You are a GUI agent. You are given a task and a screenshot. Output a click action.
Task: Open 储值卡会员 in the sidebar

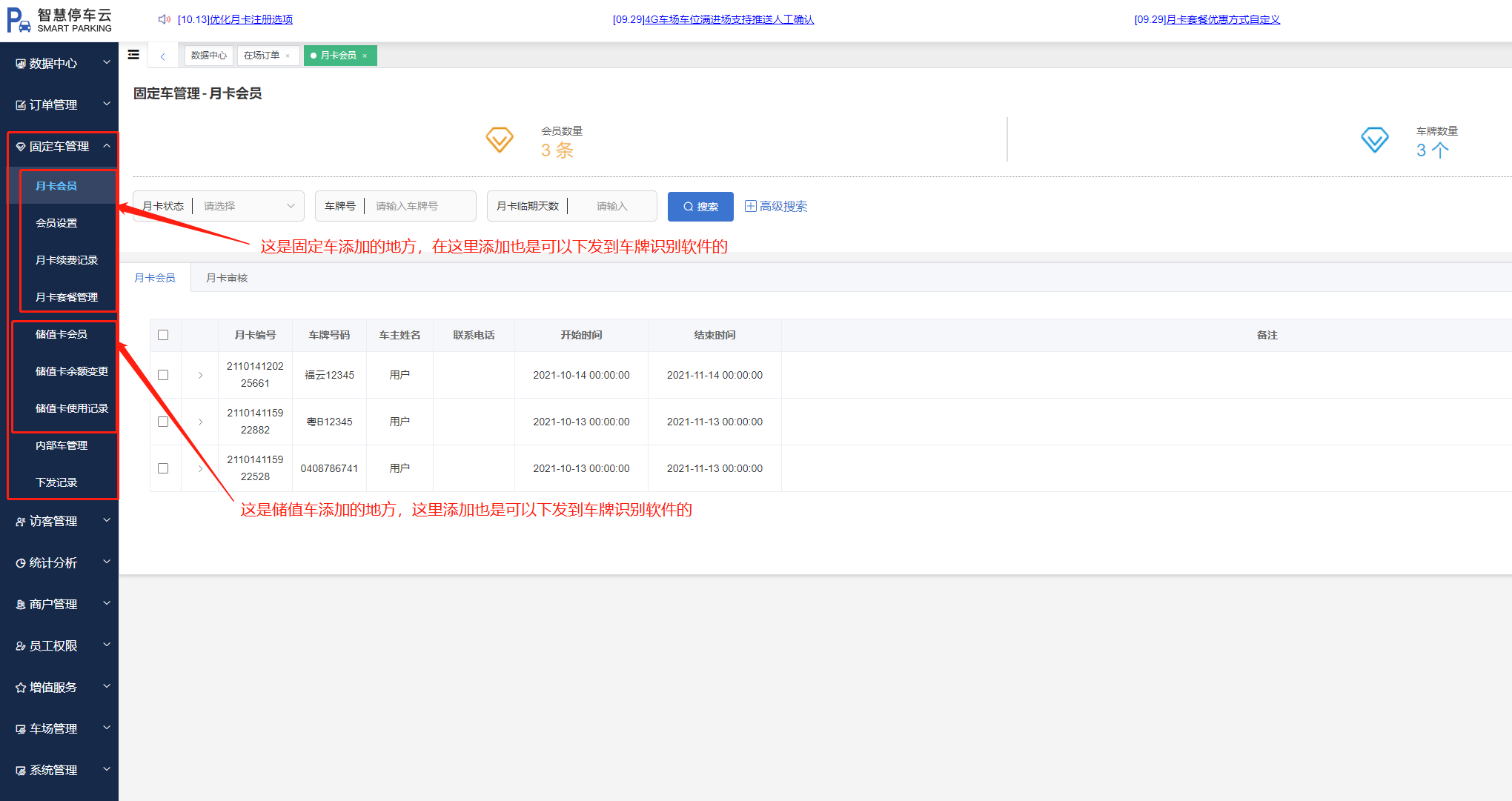point(62,334)
